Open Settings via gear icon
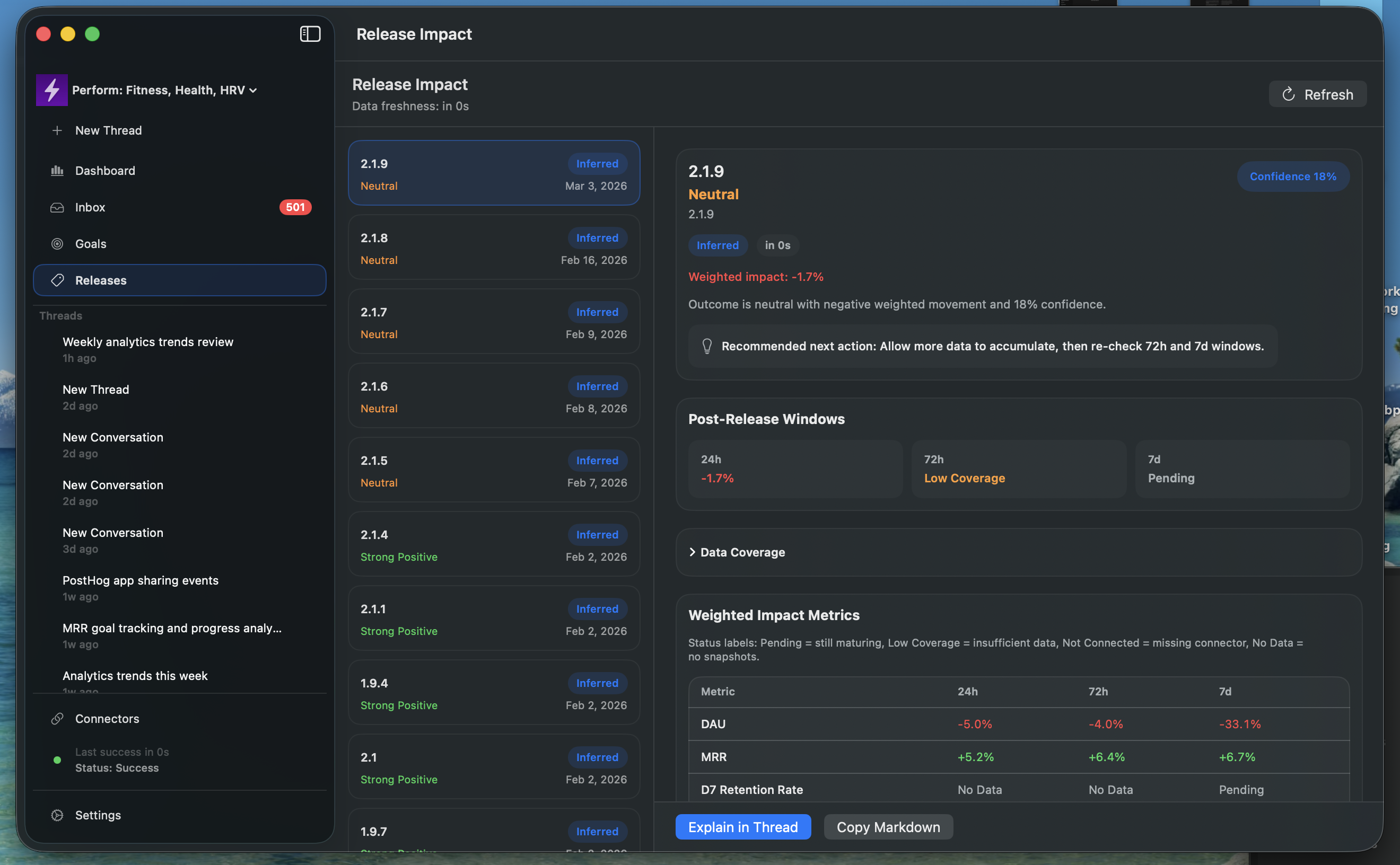This screenshot has height=865, width=1400. pos(57,815)
